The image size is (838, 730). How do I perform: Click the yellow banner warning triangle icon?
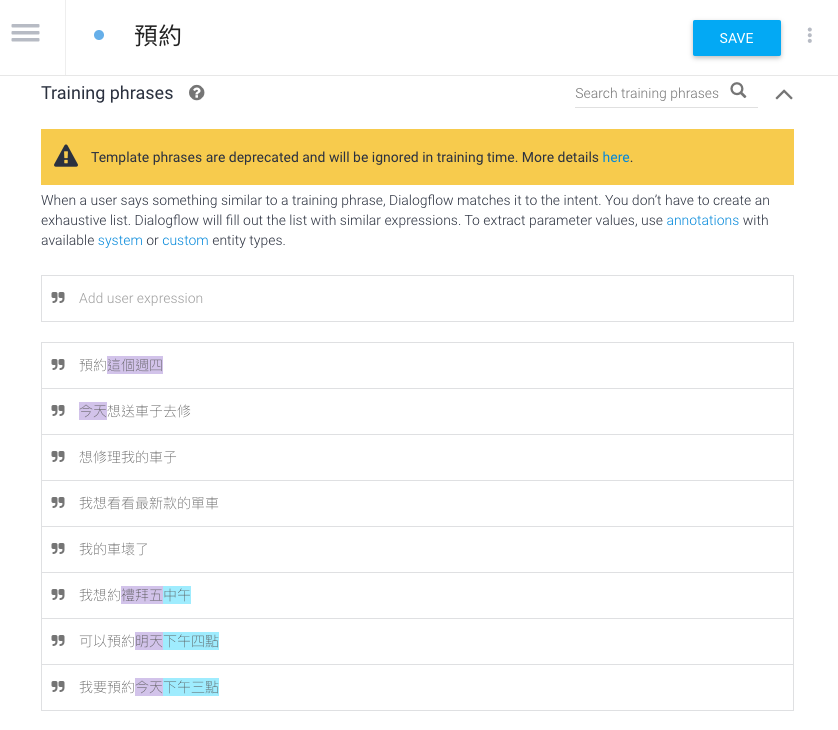pyautogui.click(x=66, y=157)
